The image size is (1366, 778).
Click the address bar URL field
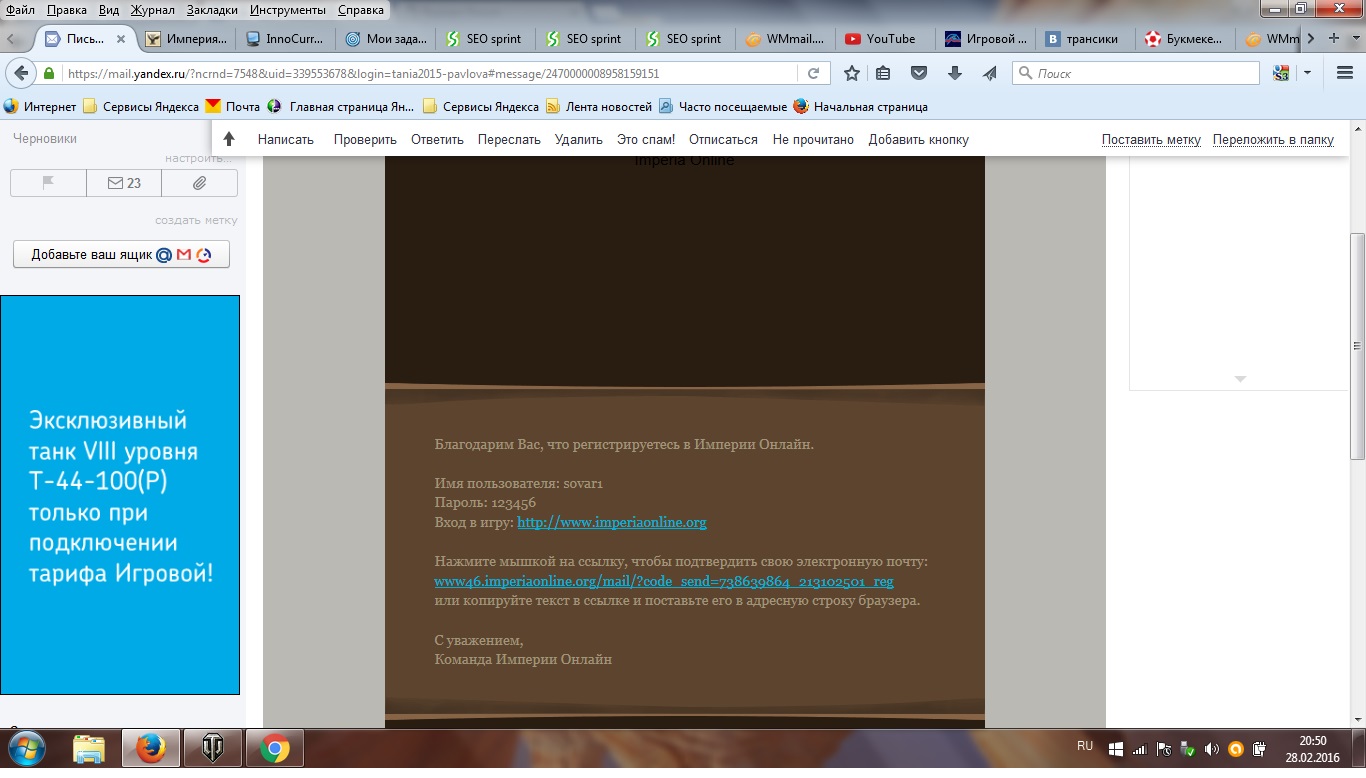click(430, 73)
